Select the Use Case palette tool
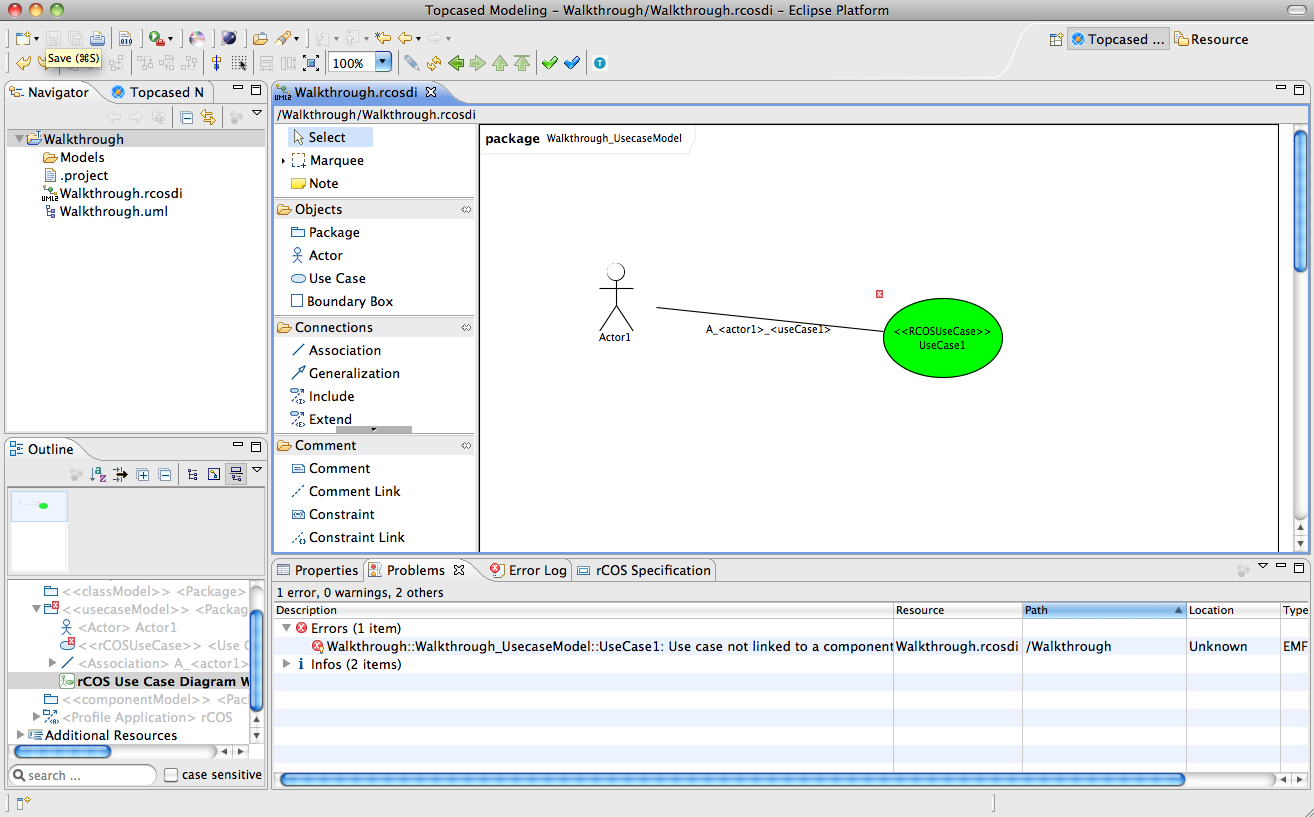The width and height of the screenshot is (1314, 817). point(329,278)
